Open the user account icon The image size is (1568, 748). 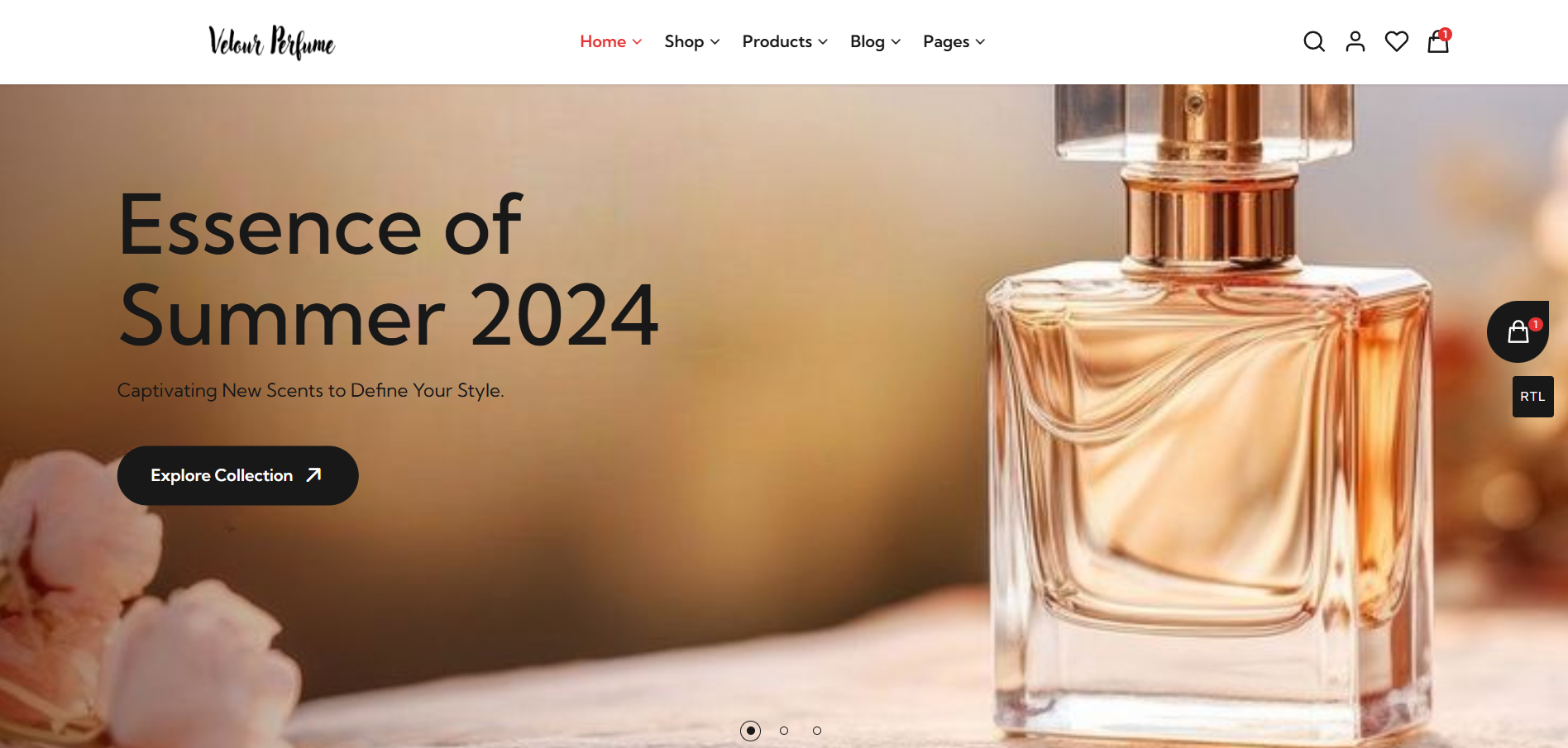click(1355, 41)
